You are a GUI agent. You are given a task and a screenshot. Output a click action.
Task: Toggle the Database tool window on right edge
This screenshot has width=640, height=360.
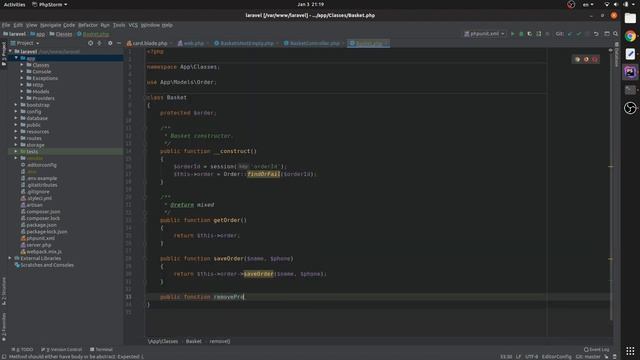pos(617,55)
